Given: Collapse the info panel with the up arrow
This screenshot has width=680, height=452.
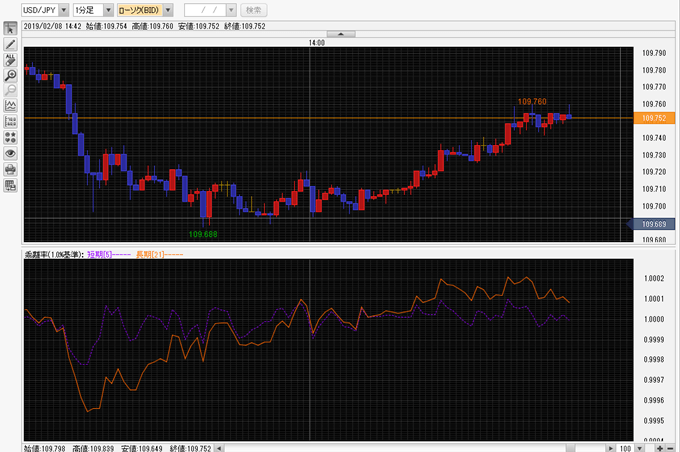Looking at the screenshot, I should tap(341, 34).
